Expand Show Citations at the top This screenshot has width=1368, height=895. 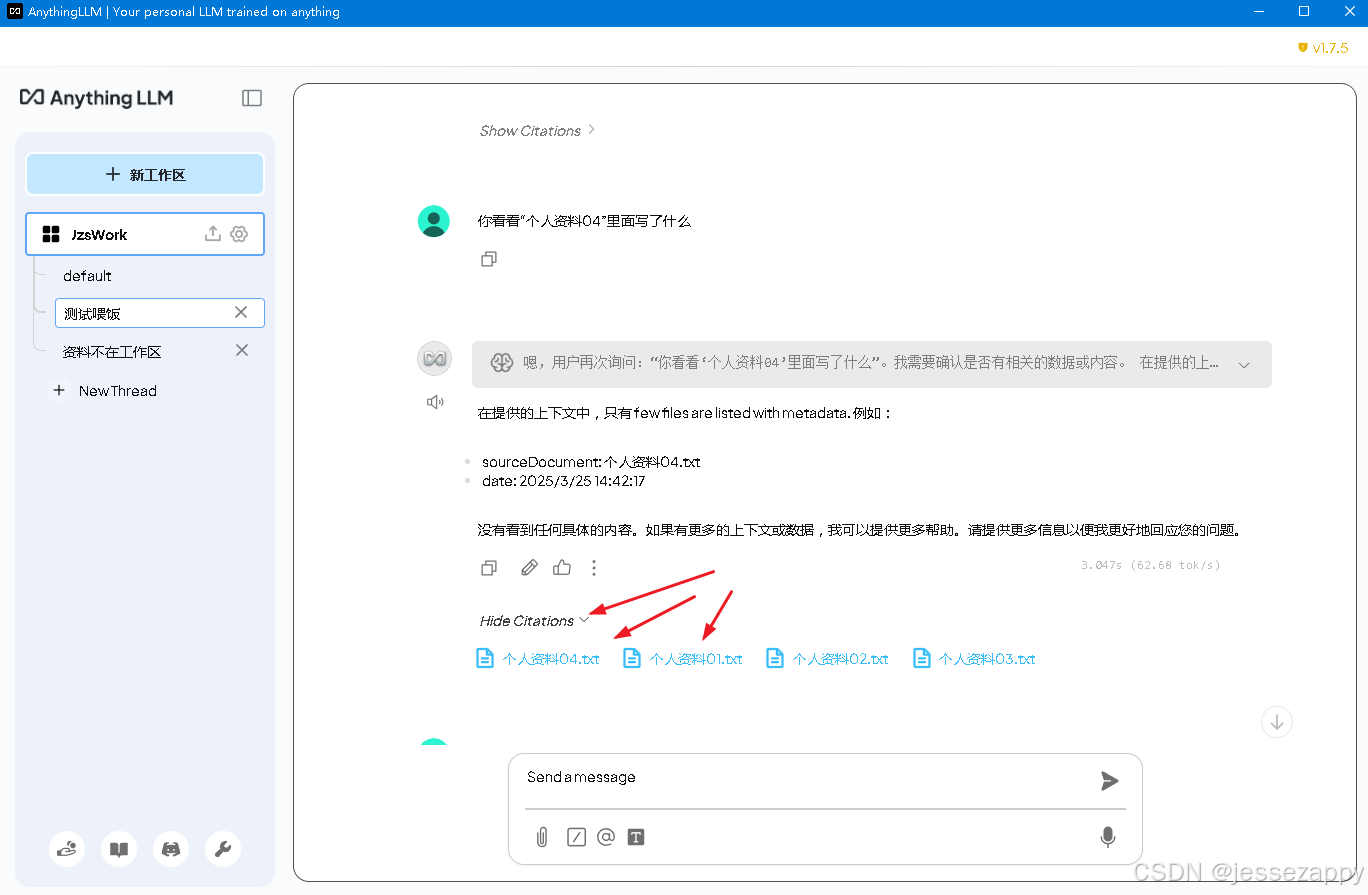click(x=537, y=131)
